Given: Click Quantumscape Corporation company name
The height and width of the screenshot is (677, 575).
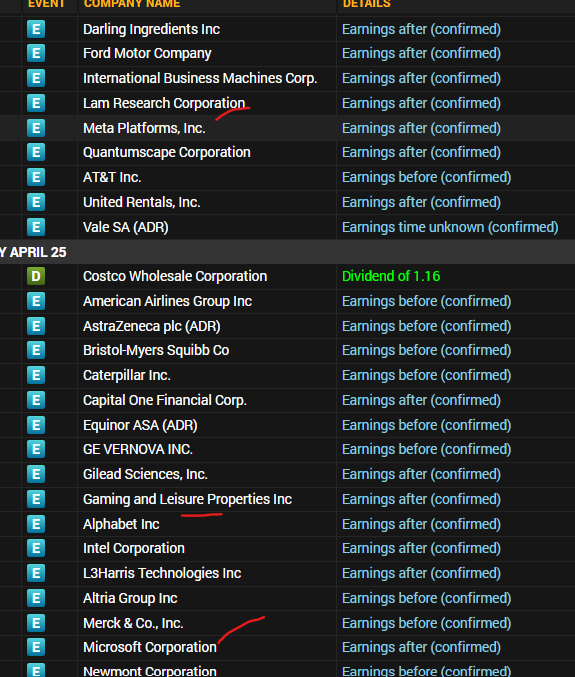Looking at the screenshot, I should click(167, 152).
